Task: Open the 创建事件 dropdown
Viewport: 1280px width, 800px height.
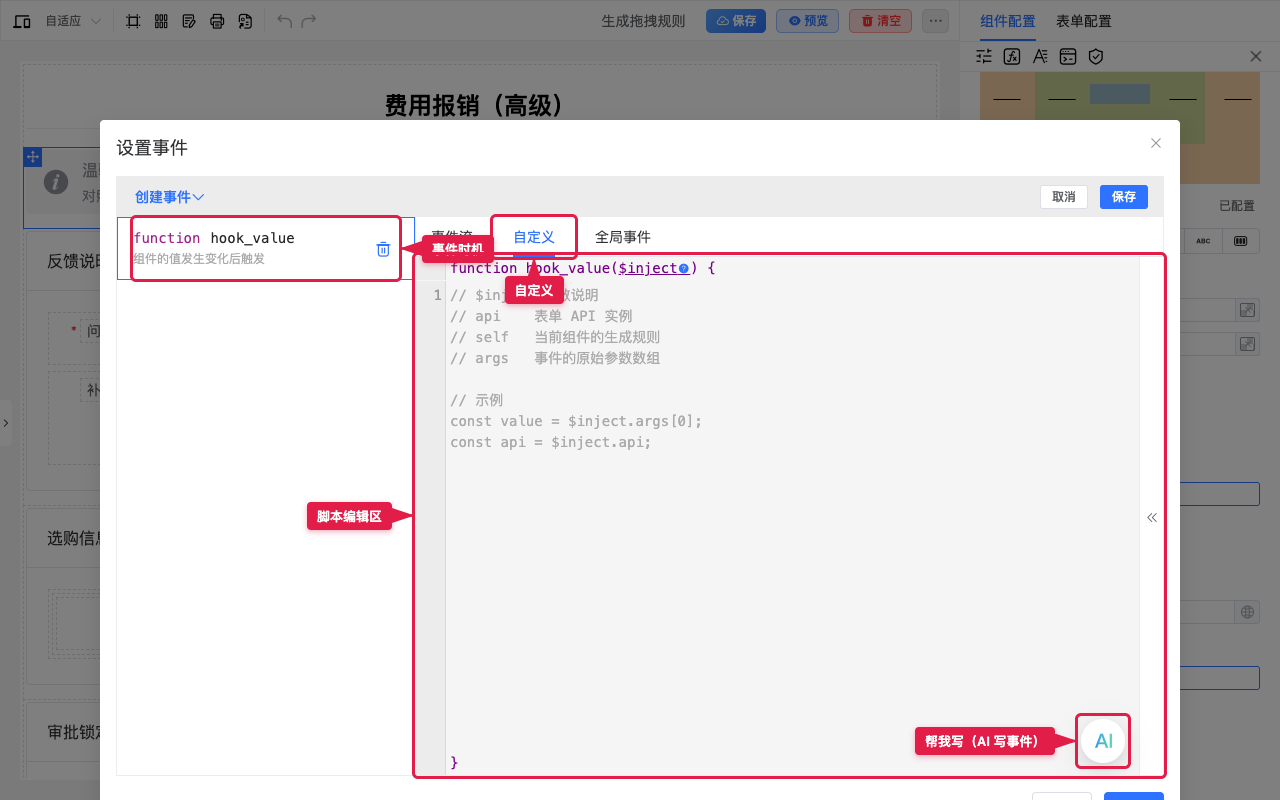Action: point(170,197)
